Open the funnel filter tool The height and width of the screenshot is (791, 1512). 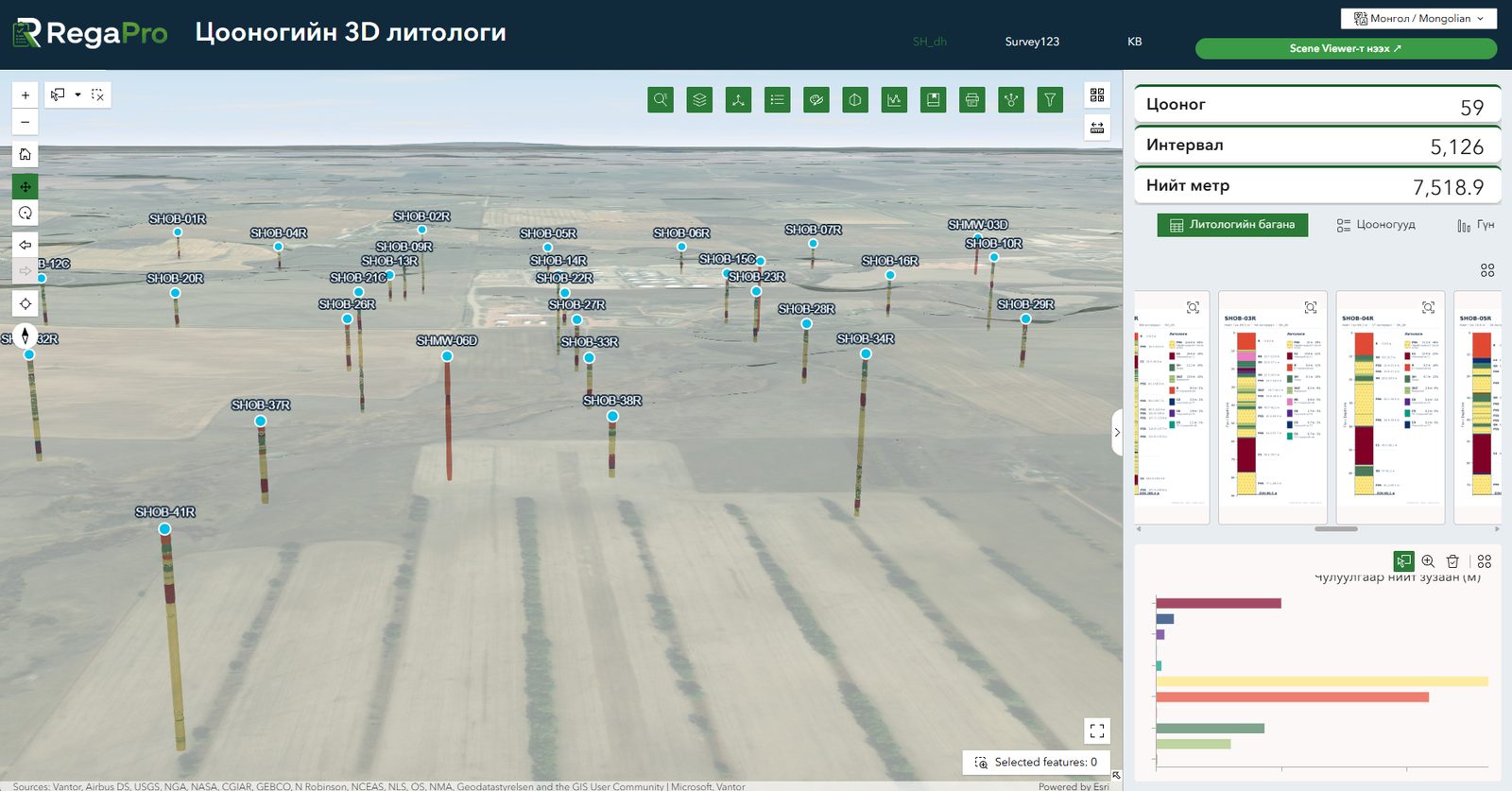[x=1050, y=99]
